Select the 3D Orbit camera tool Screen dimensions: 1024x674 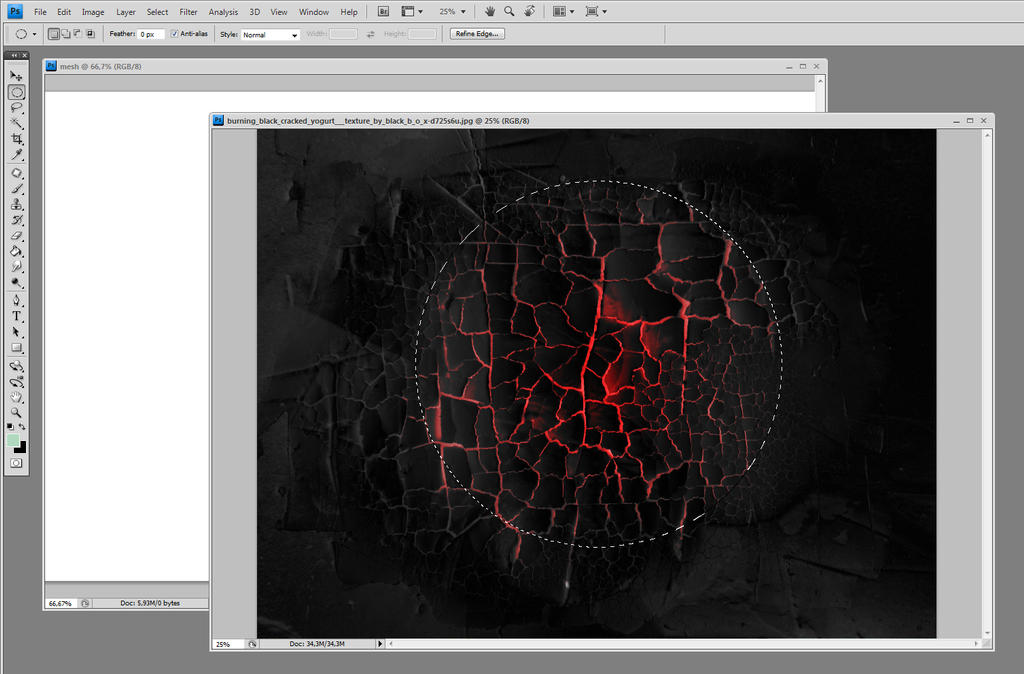(16, 382)
